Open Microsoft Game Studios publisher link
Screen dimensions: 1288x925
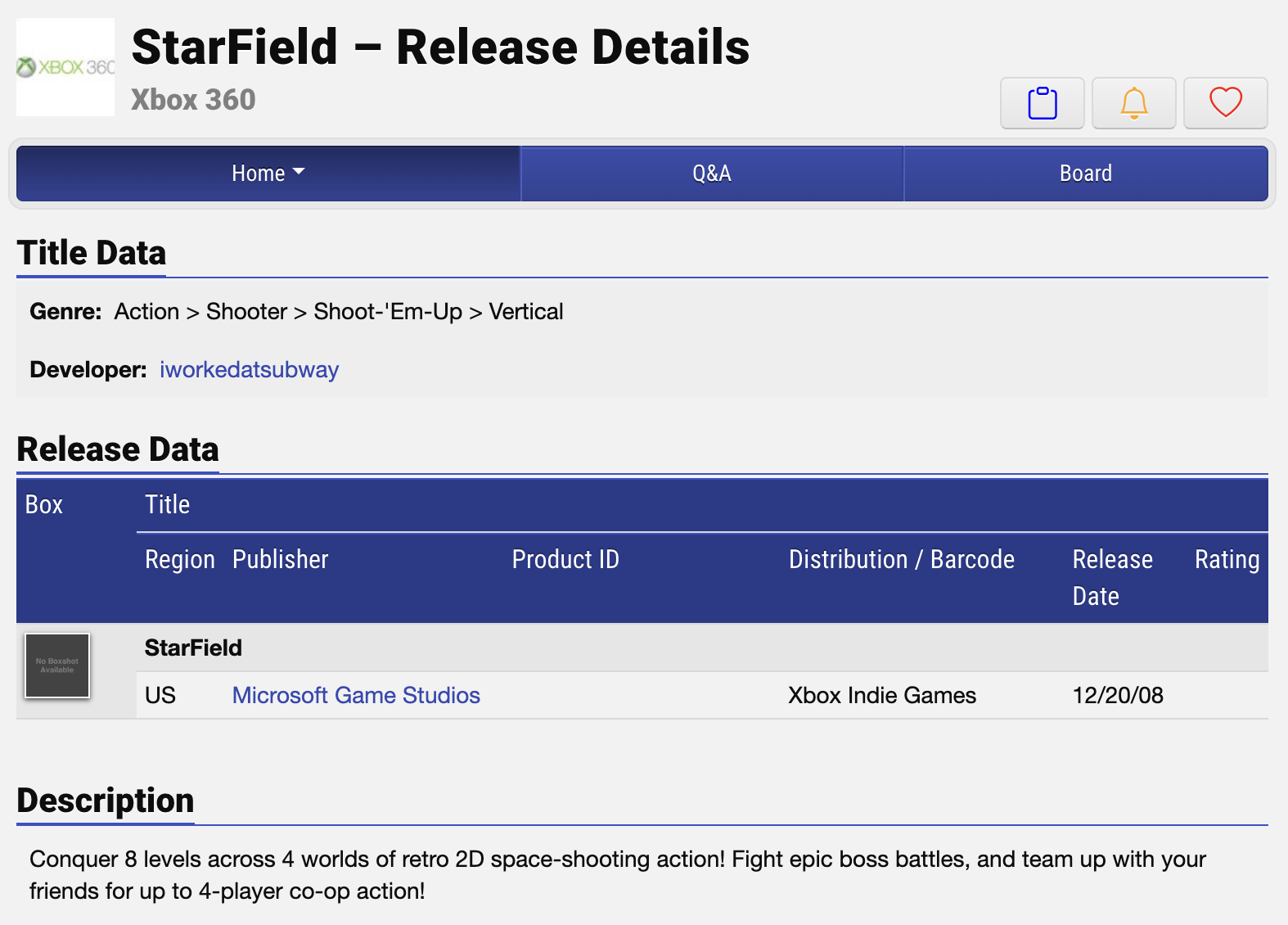[x=356, y=695]
